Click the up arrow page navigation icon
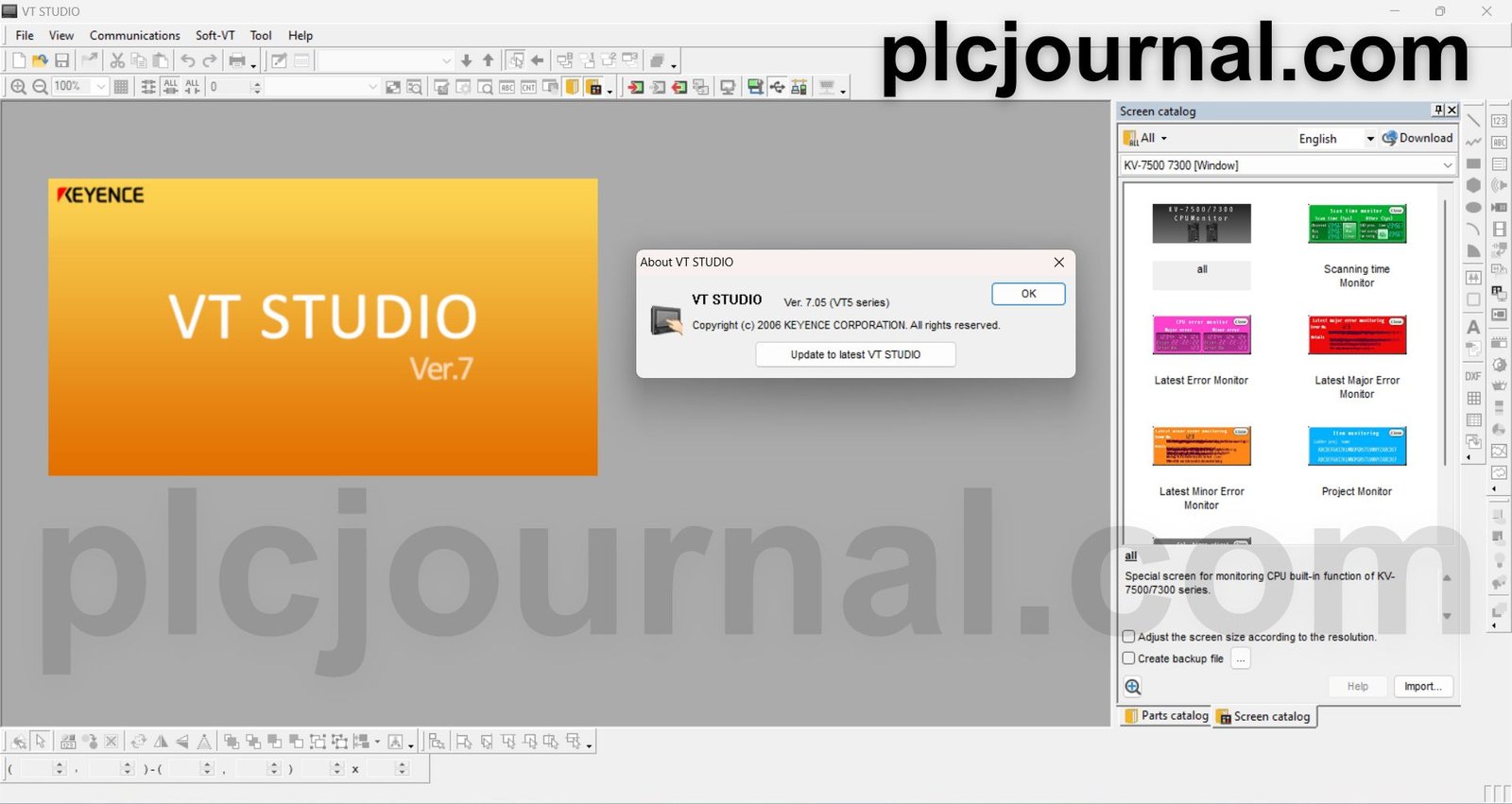This screenshot has width=1512, height=804. point(488,60)
